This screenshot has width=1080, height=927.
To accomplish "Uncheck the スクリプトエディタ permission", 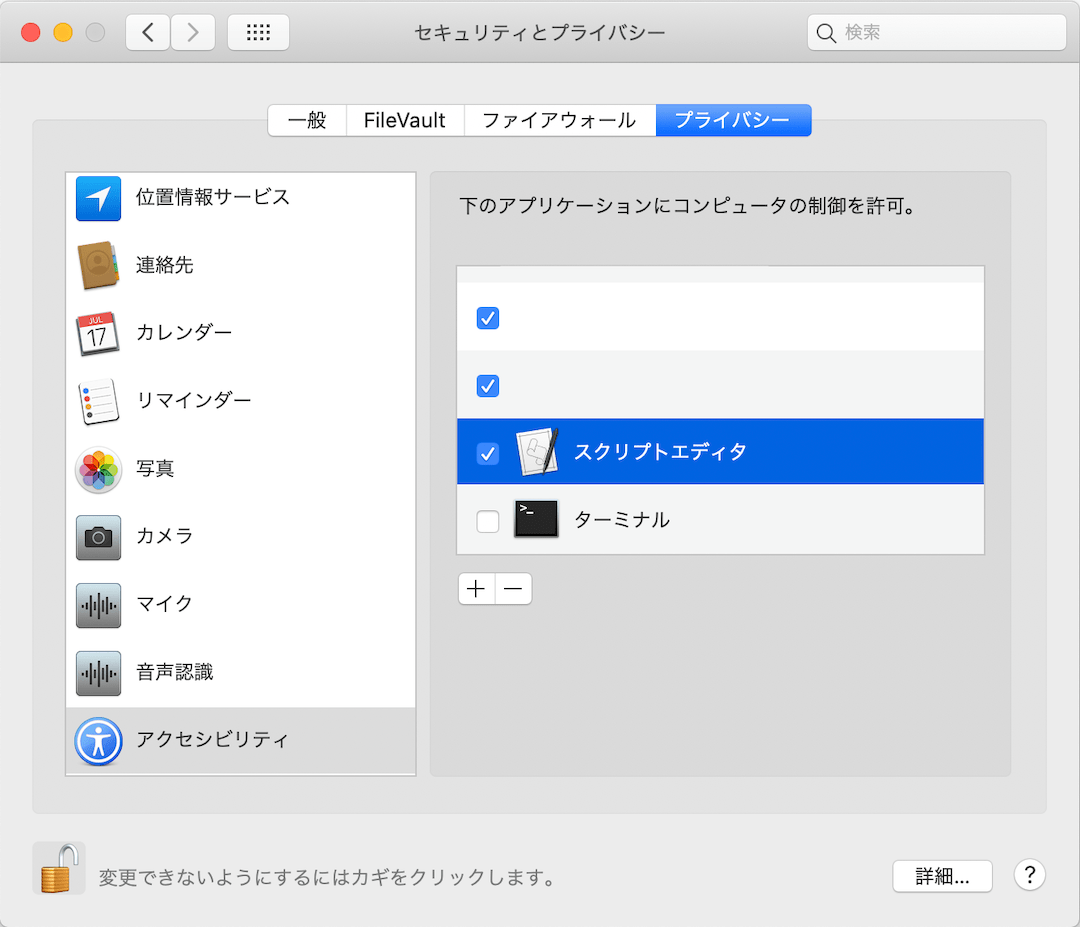I will 487,452.
